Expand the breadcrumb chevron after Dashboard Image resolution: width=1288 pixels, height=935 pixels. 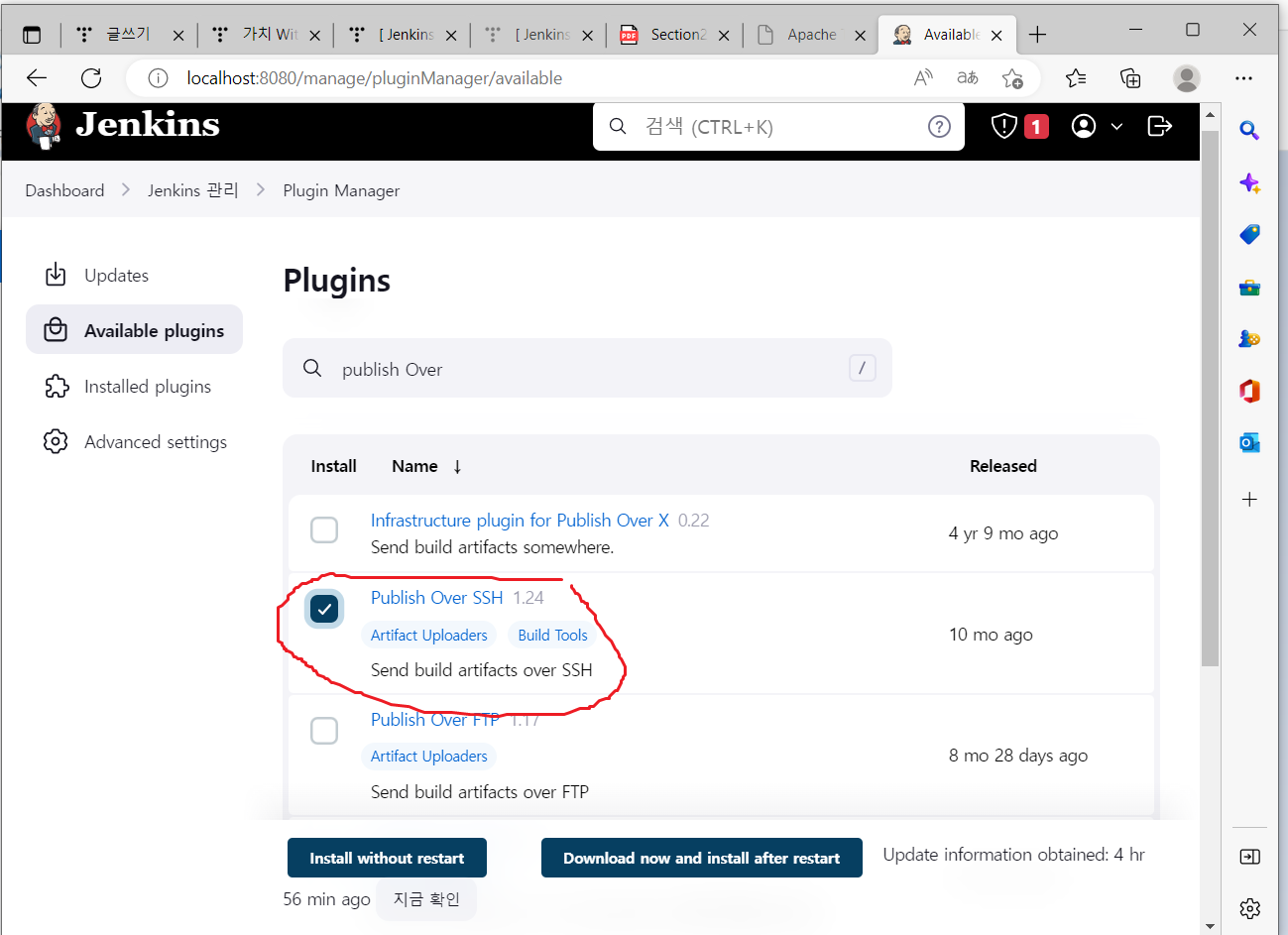click(x=126, y=189)
